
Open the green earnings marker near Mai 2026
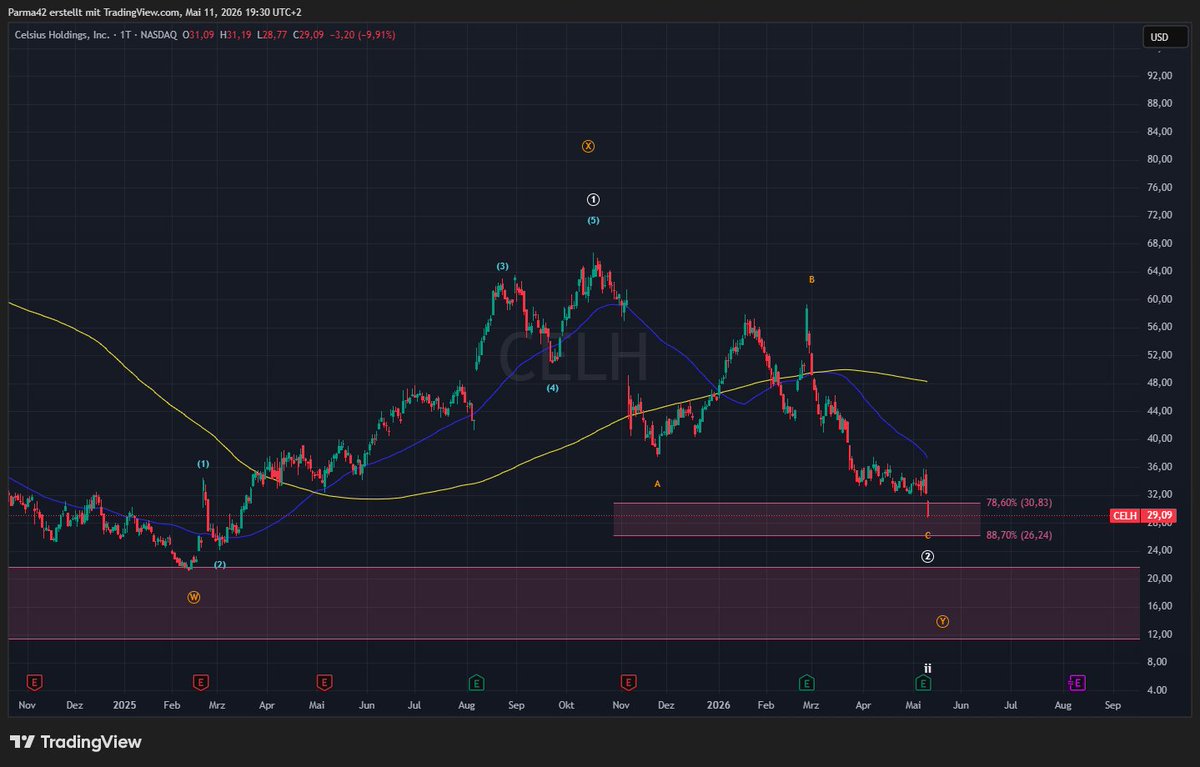(x=924, y=682)
